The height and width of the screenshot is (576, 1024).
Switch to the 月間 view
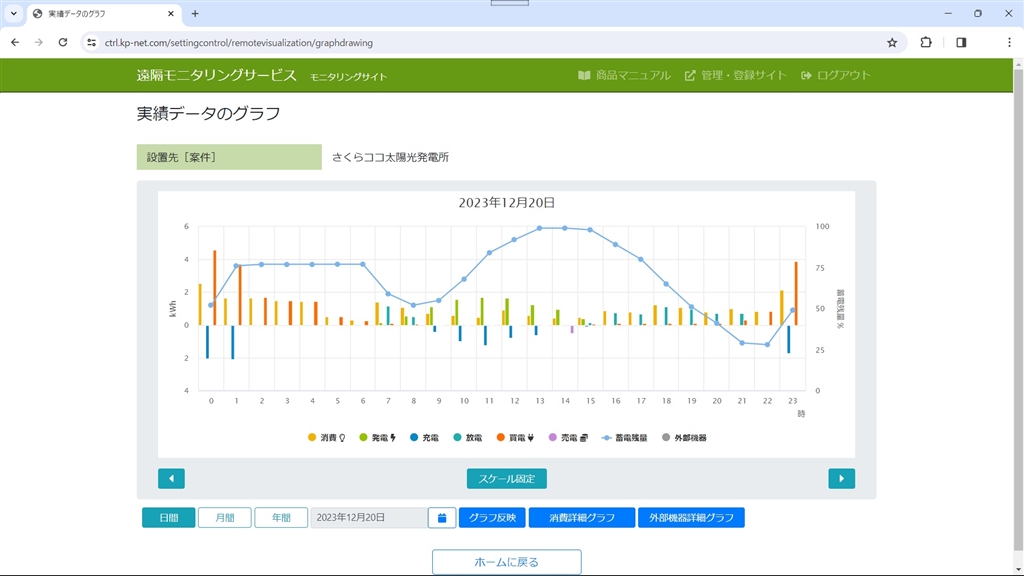225,517
